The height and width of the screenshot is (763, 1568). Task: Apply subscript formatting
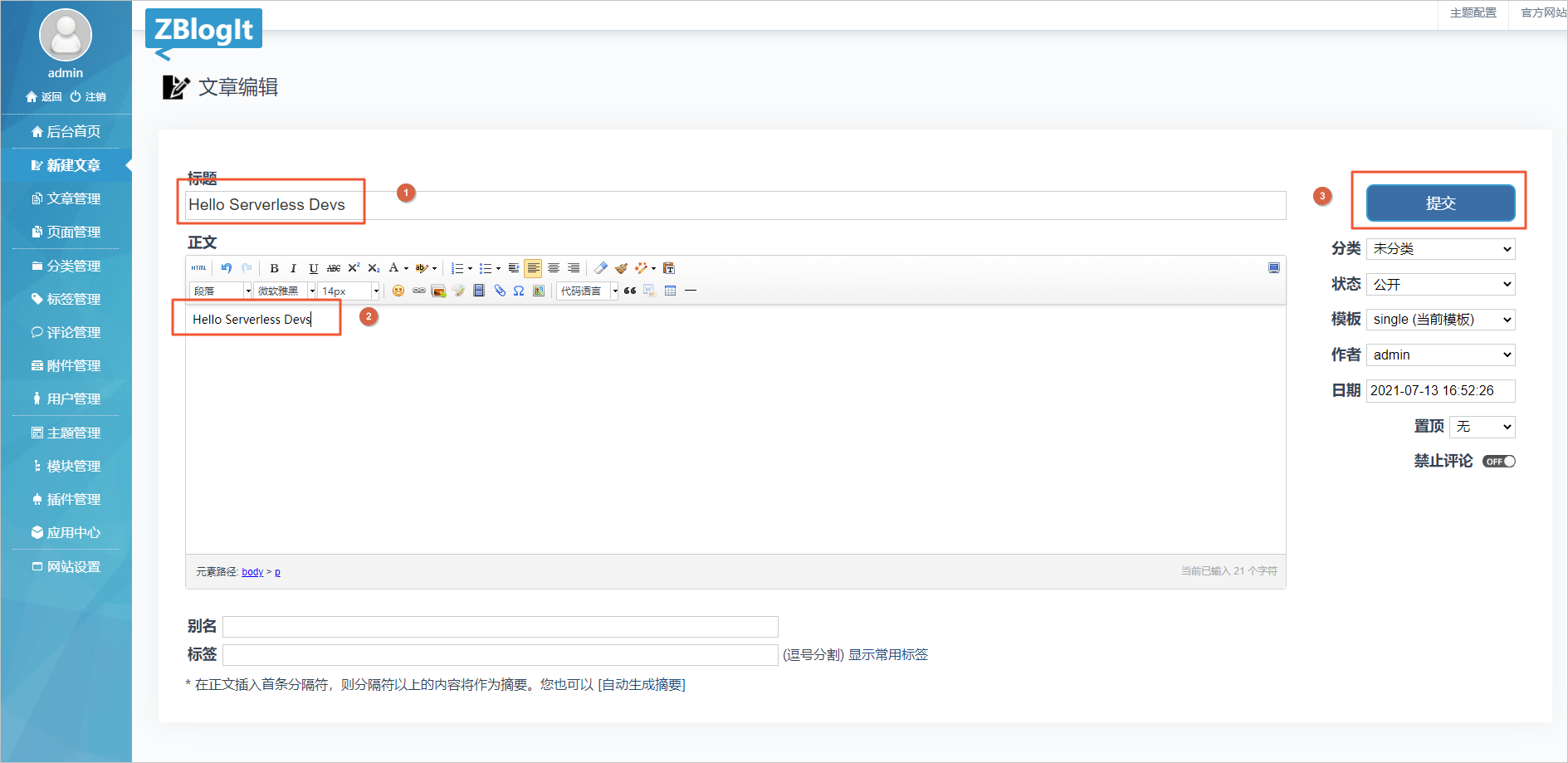(x=374, y=268)
